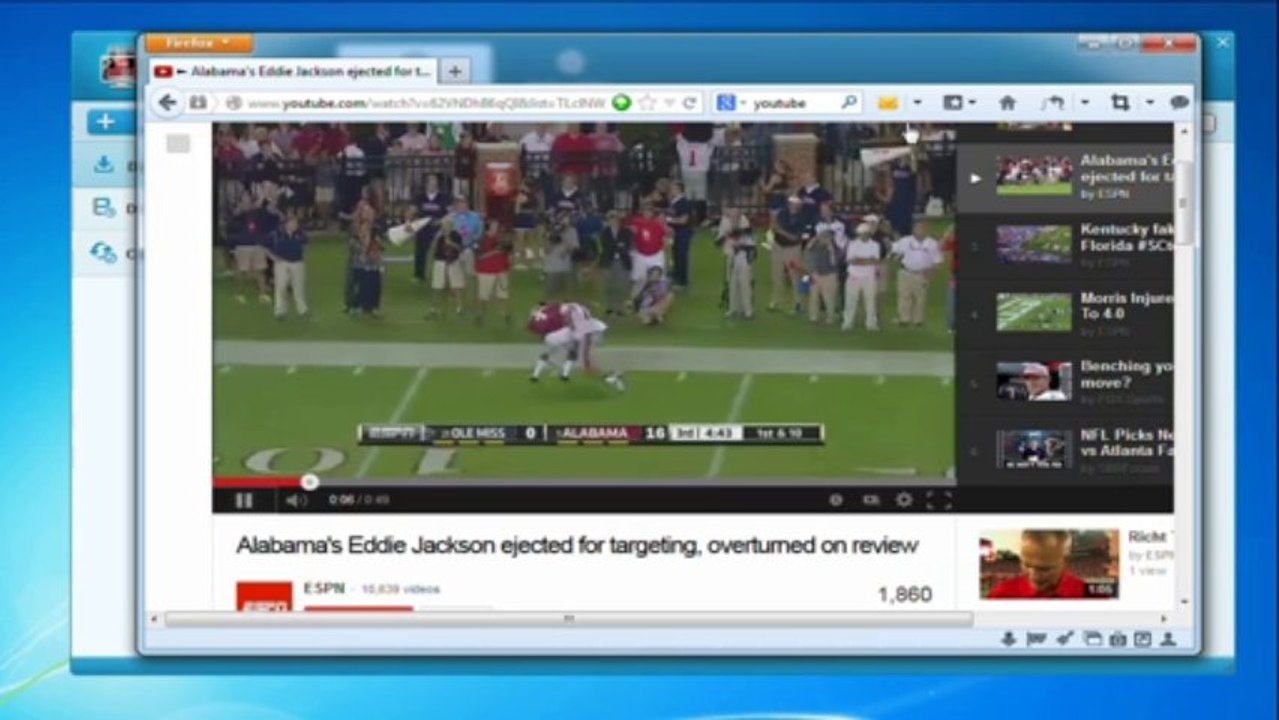The height and width of the screenshot is (720, 1279).
Task: Click the plus button in the background window
Action: click(107, 122)
